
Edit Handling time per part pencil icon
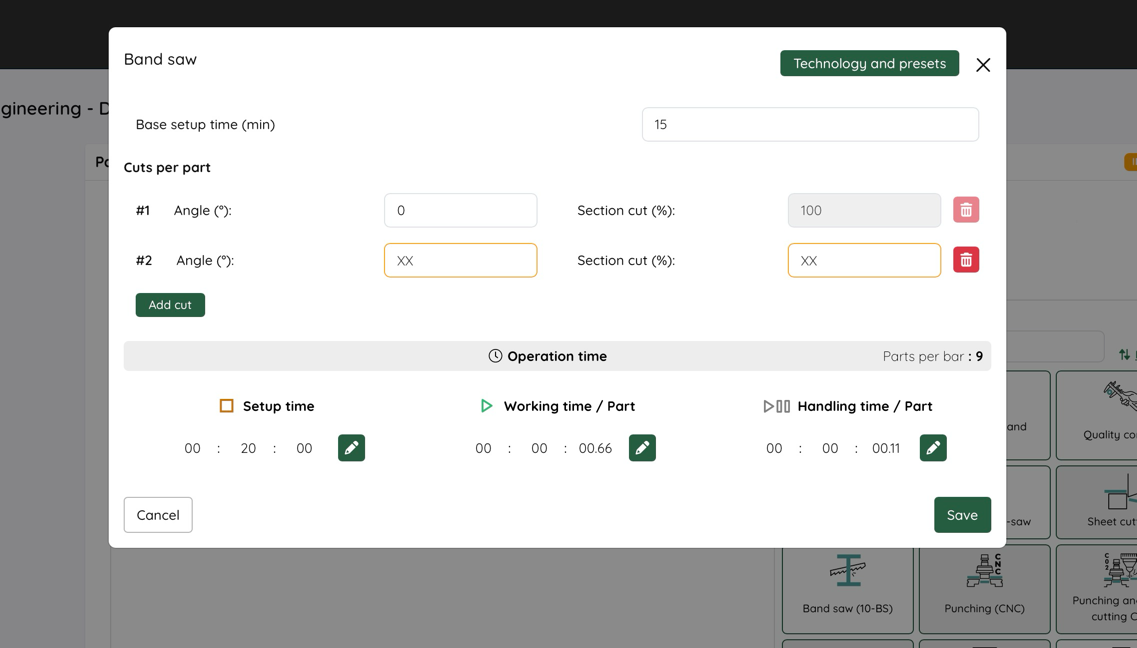[933, 448]
